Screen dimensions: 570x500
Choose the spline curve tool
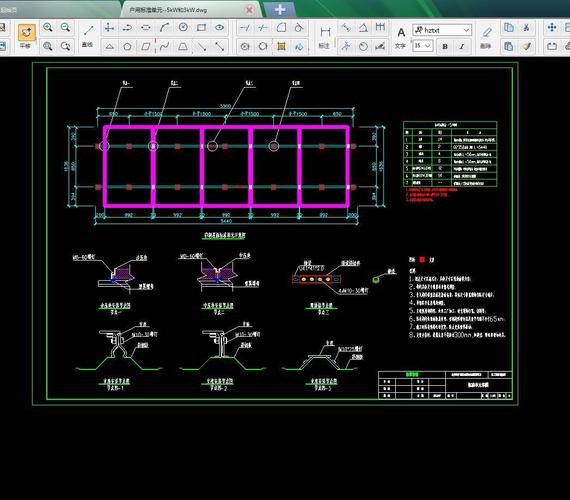[164, 47]
